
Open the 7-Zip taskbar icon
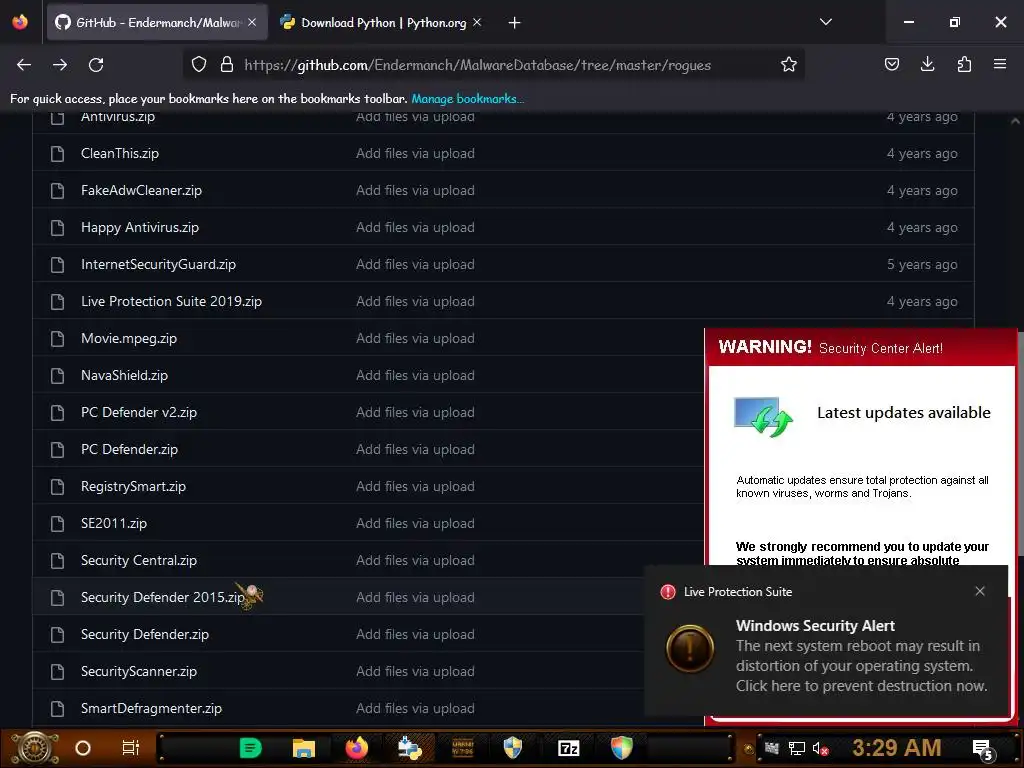coord(569,748)
